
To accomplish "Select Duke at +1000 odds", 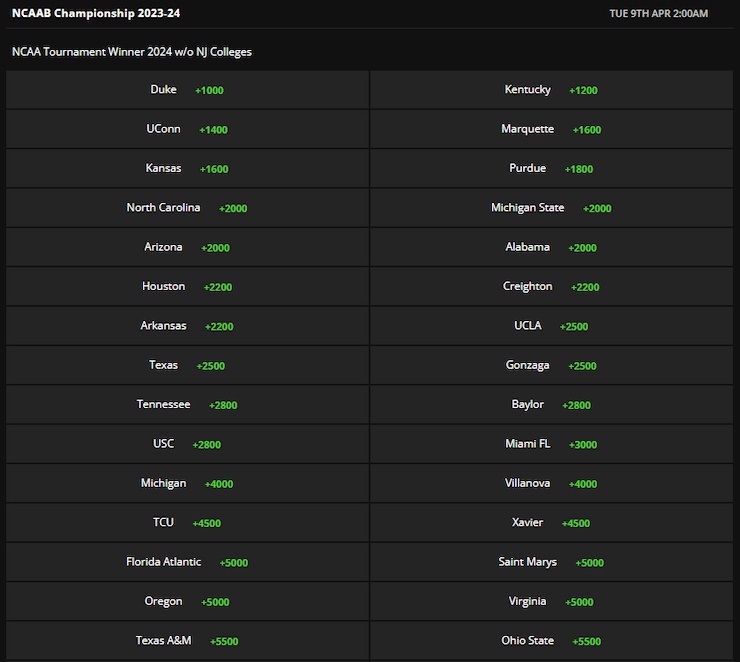I will click(x=187, y=90).
